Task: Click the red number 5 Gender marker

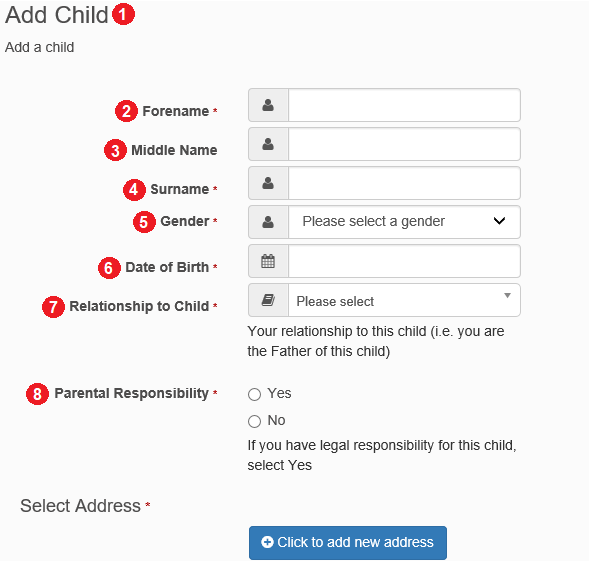Action: (x=144, y=222)
